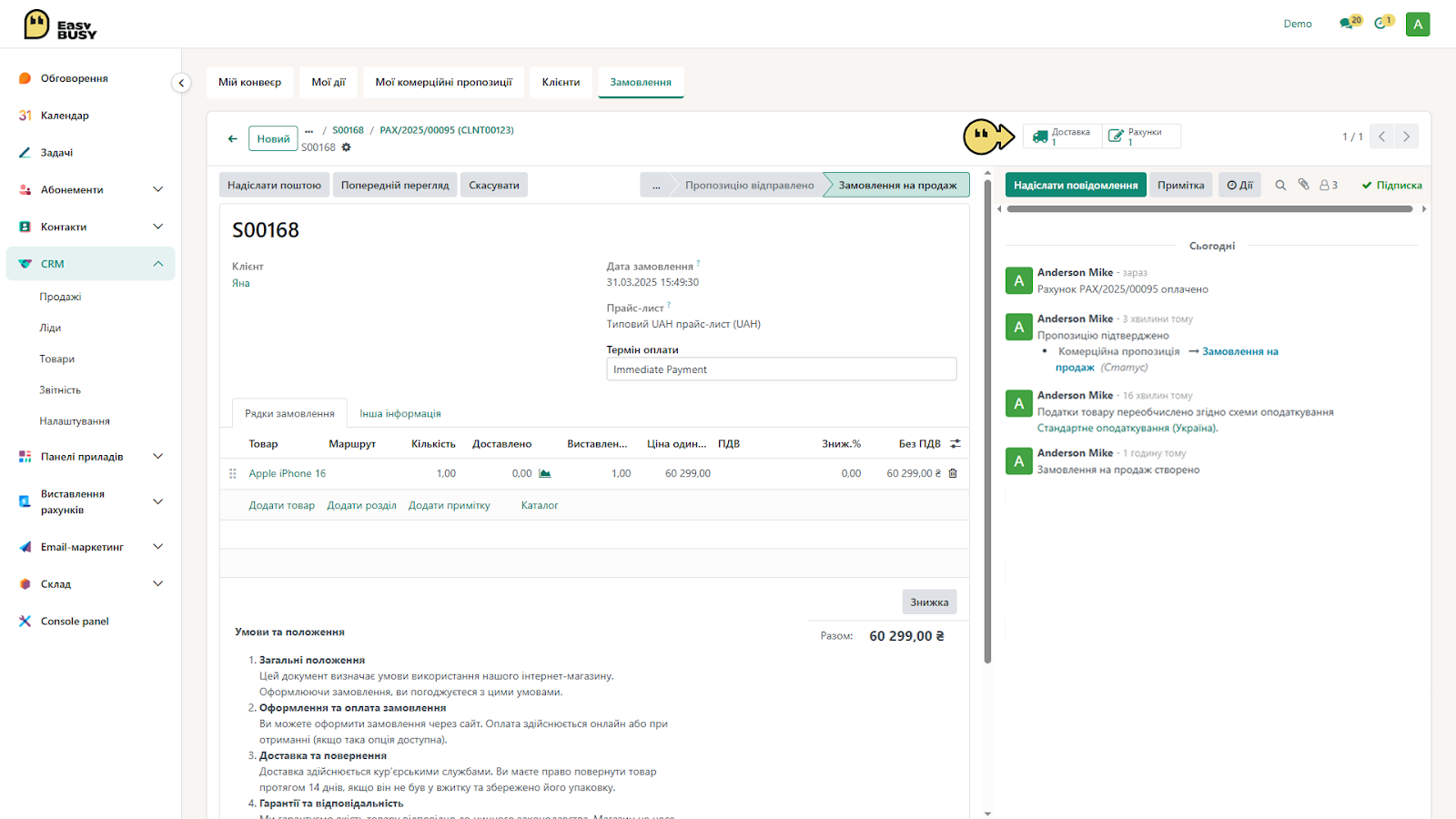1456x819 pixels.
Task: Open the Доставка truck smart button
Action: tap(1062, 136)
